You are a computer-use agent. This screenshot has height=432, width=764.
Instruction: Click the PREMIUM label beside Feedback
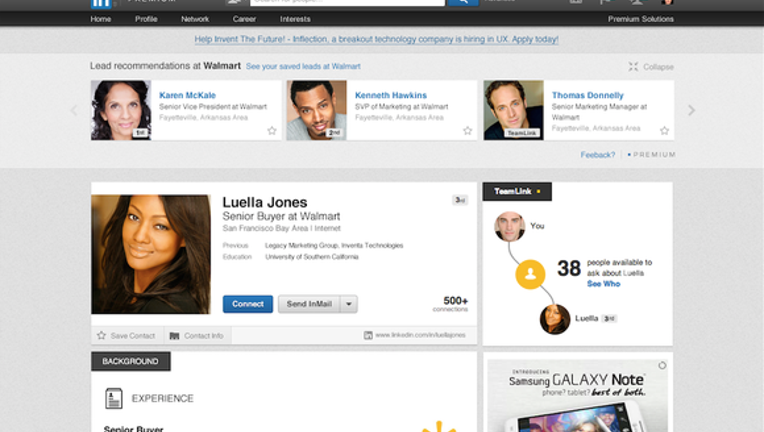652,155
